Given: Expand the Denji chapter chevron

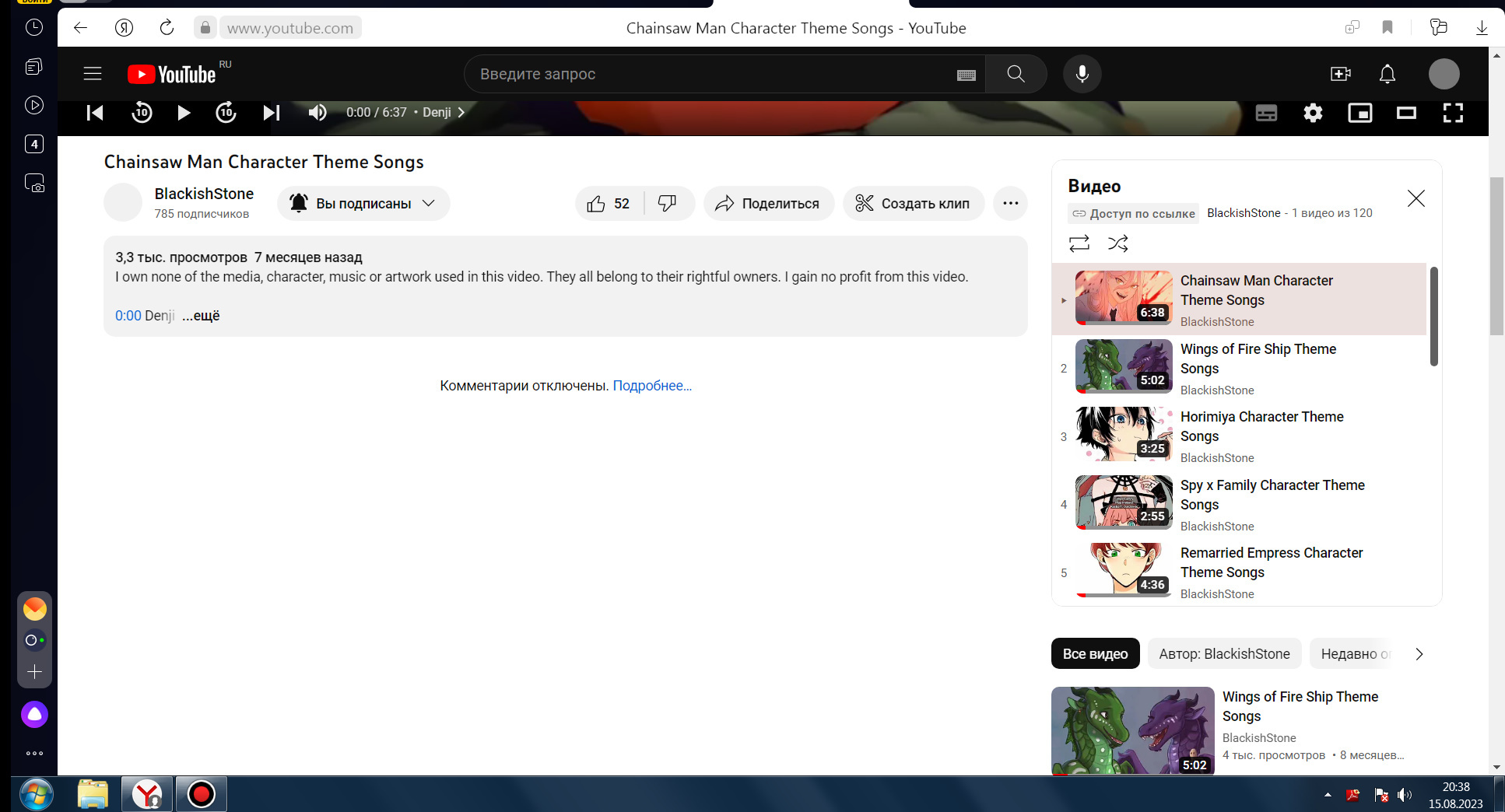Looking at the screenshot, I should (x=461, y=112).
